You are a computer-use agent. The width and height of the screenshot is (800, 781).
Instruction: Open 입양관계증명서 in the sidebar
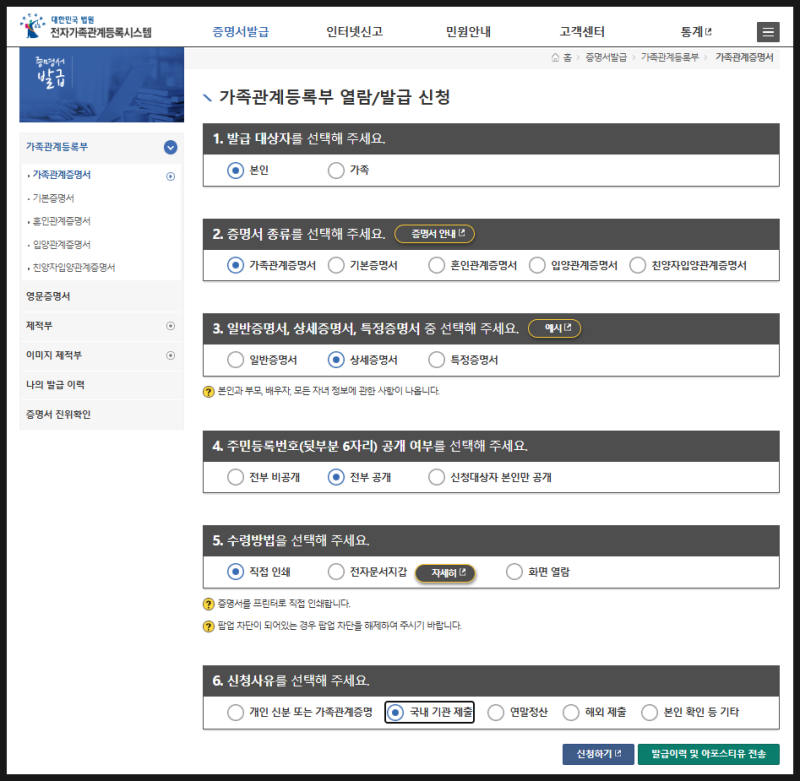[62, 245]
